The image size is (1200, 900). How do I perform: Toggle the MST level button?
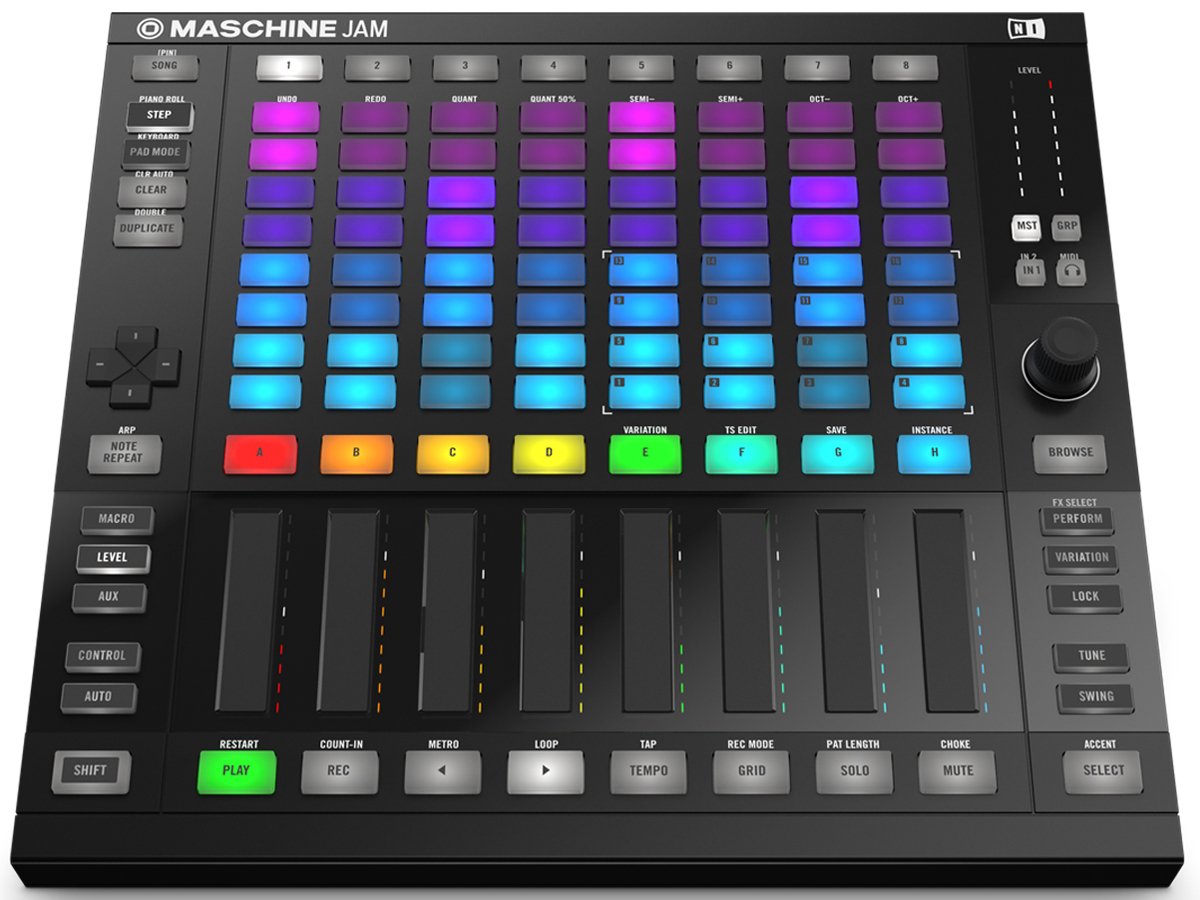[1027, 226]
